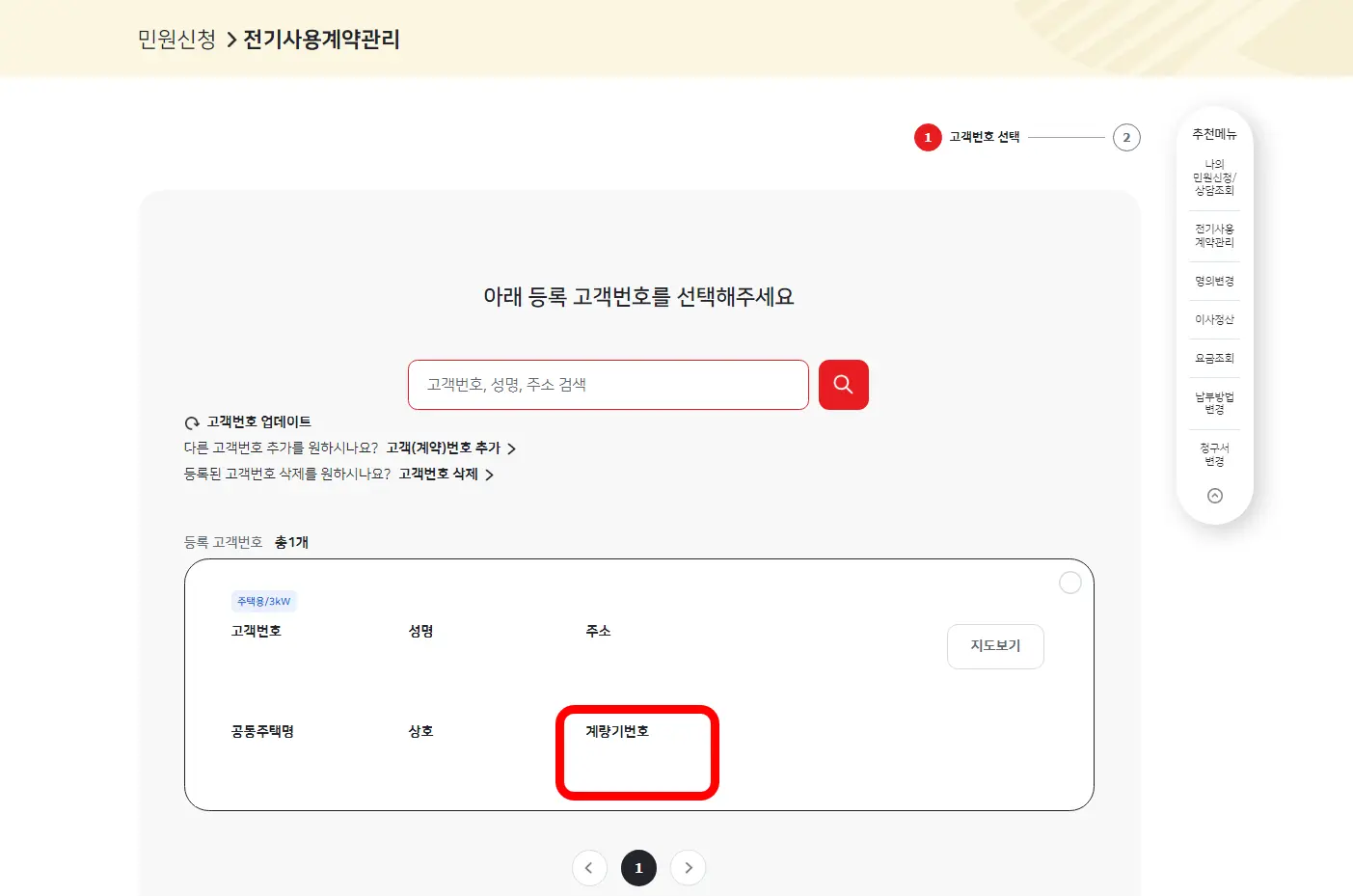Open 전기사용계약관리 from the sidebar
Screen dimensions: 1353x896
1214,234
